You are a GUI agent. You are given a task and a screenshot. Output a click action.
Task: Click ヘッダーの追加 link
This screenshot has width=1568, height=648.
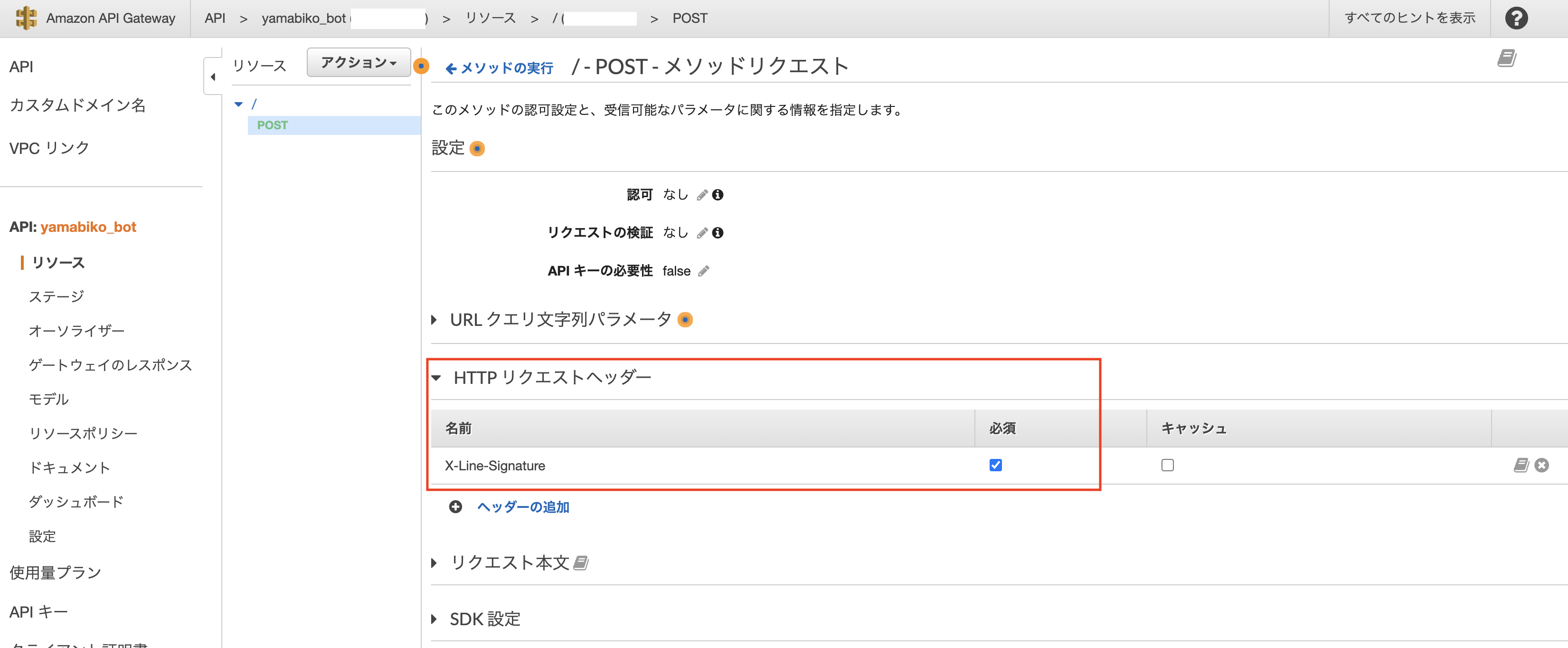click(523, 507)
